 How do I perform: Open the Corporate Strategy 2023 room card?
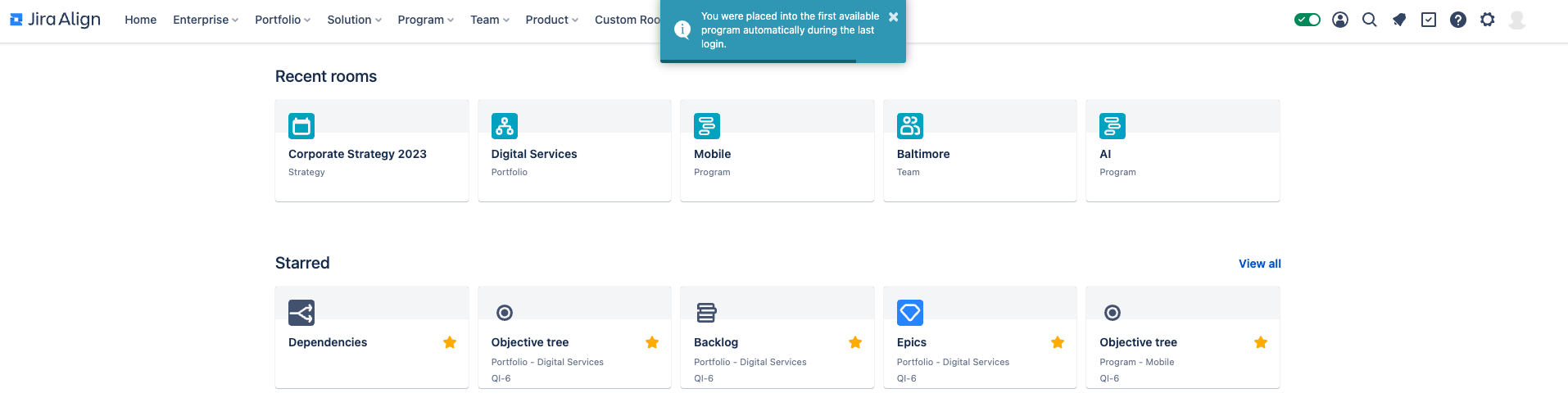point(372,151)
